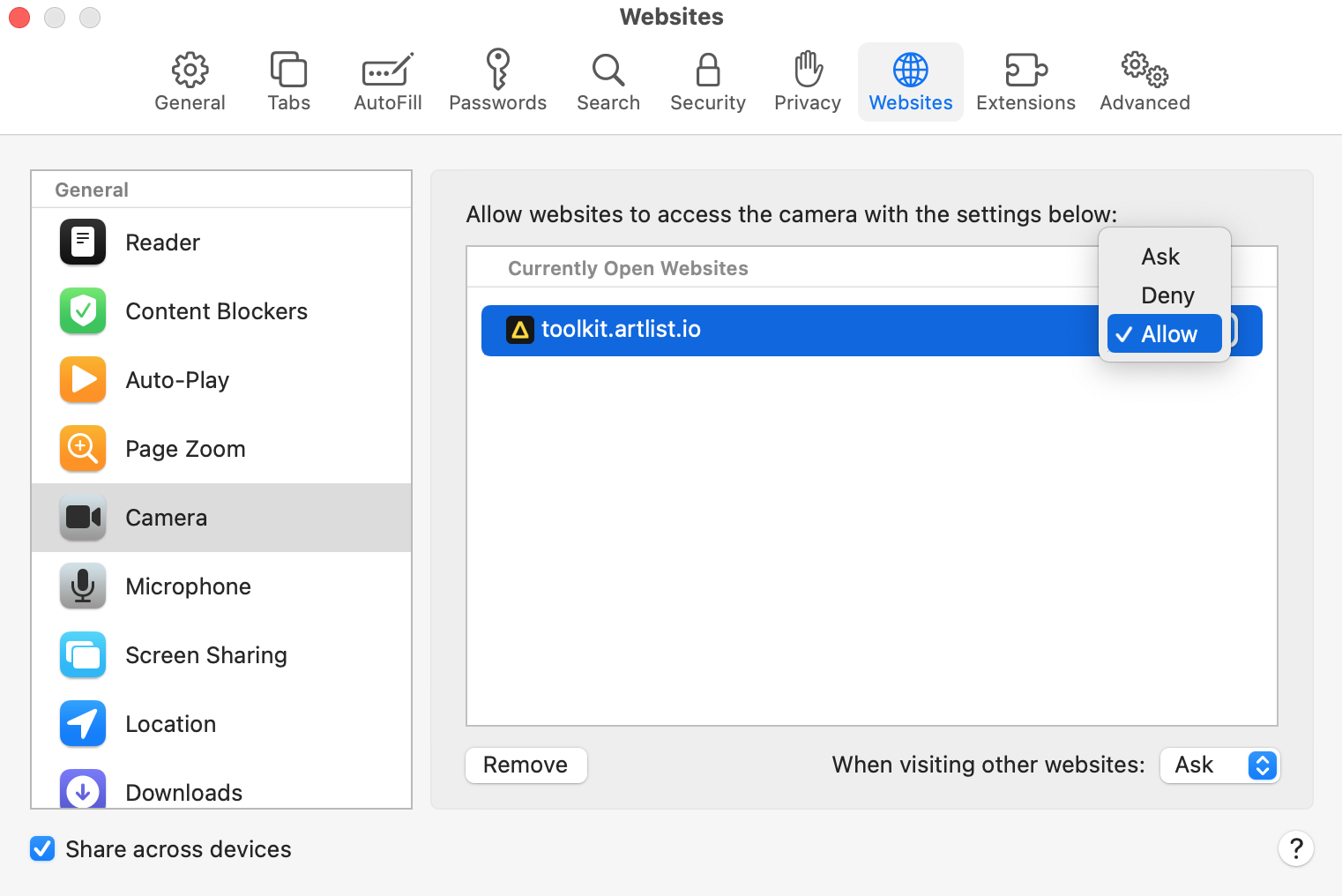The width and height of the screenshot is (1342, 896).
Task: Click the Remove button
Action: click(x=526, y=765)
